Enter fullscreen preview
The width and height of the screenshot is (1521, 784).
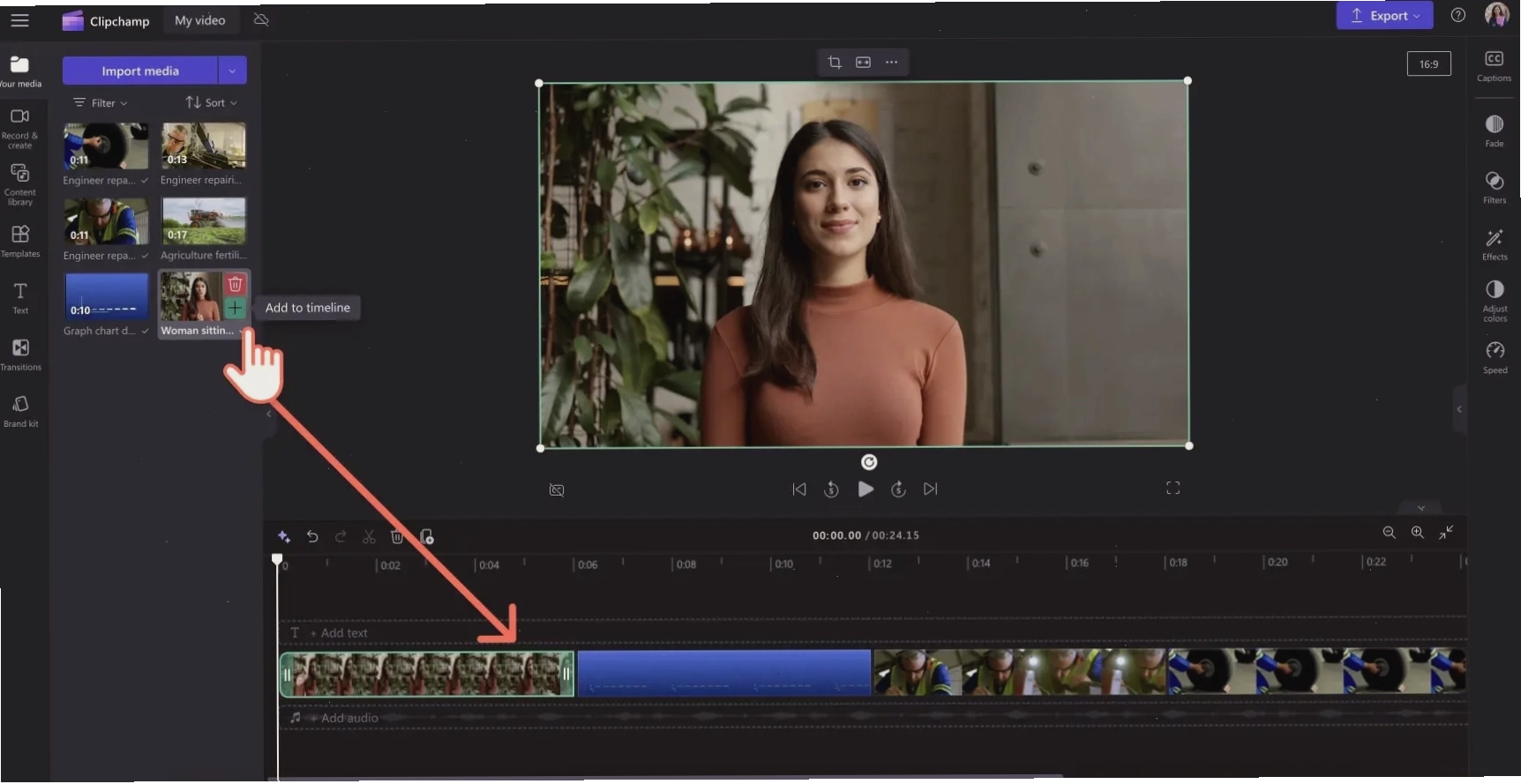[x=1173, y=488]
